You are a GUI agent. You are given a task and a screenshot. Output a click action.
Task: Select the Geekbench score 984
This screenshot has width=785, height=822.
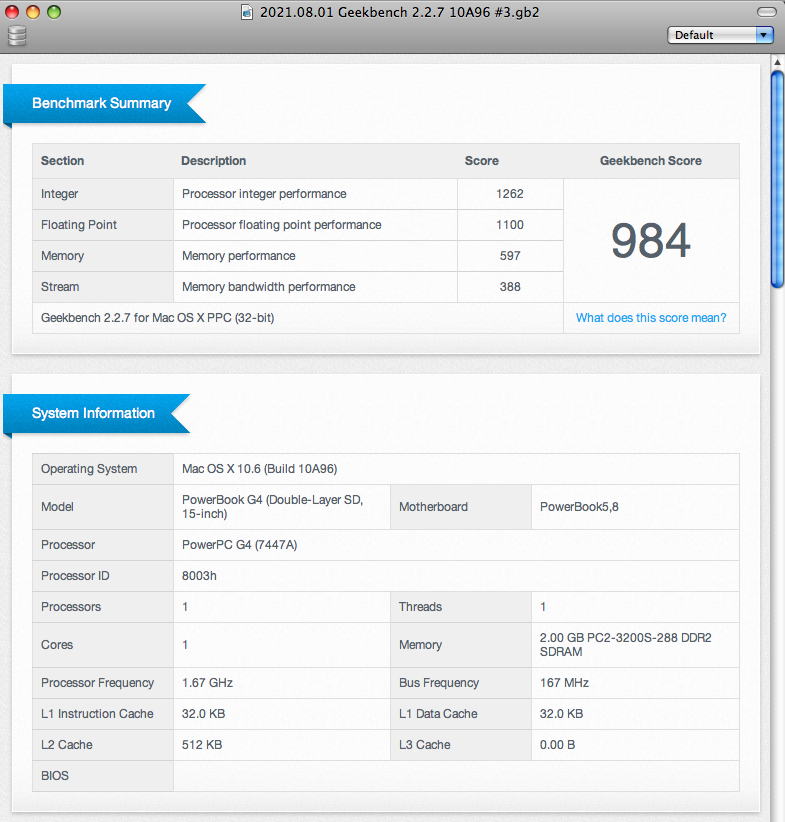(651, 241)
